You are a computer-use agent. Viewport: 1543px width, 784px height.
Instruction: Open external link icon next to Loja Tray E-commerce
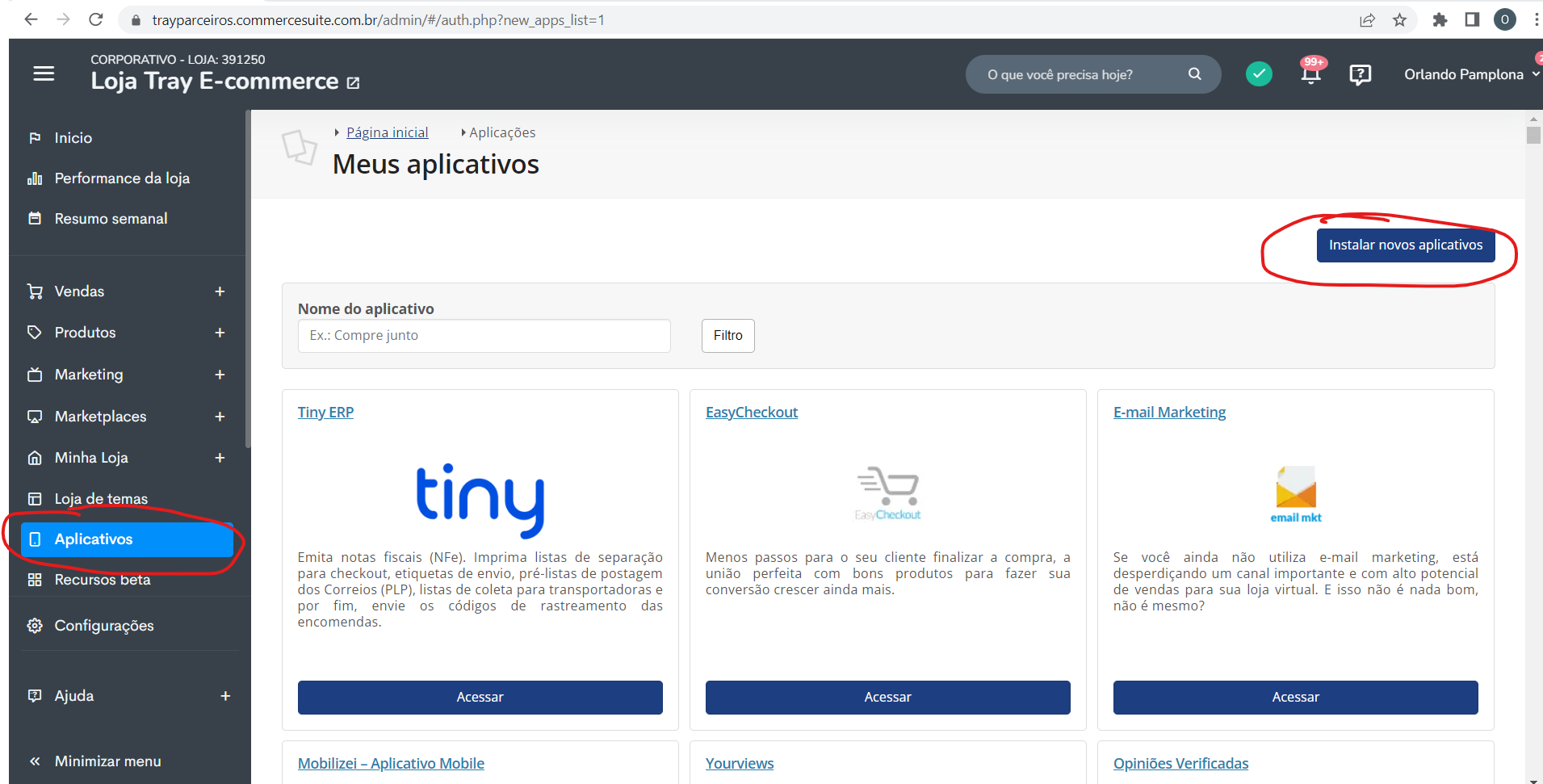pos(353,82)
